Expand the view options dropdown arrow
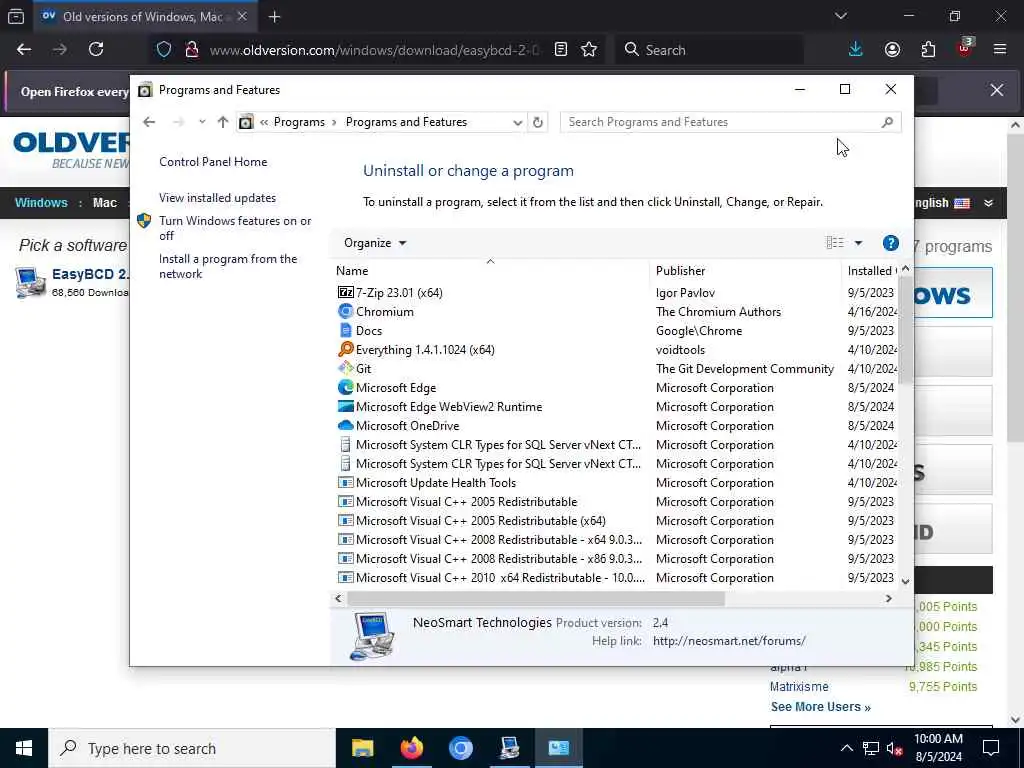Screen dimensions: 1024x768 (858, 243)
